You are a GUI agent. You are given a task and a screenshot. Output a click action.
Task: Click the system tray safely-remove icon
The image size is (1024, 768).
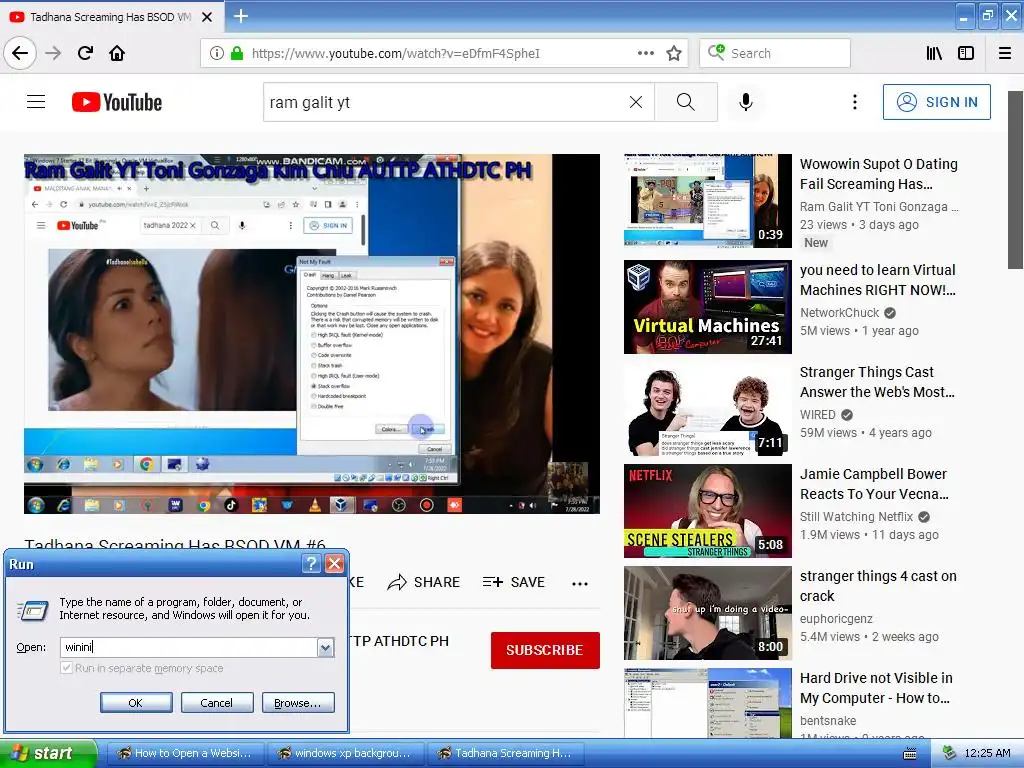(x=948, y=753)
